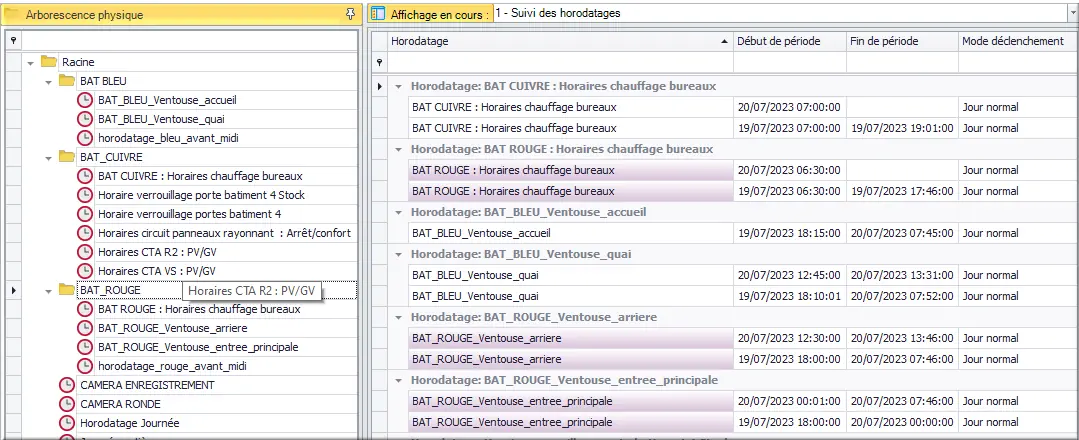The height and width of the screenshot is (440, 1079).
Task: Click clock icon of BAT_BLEU_Ventouse_accueil in tree
Action: point(85,101)
